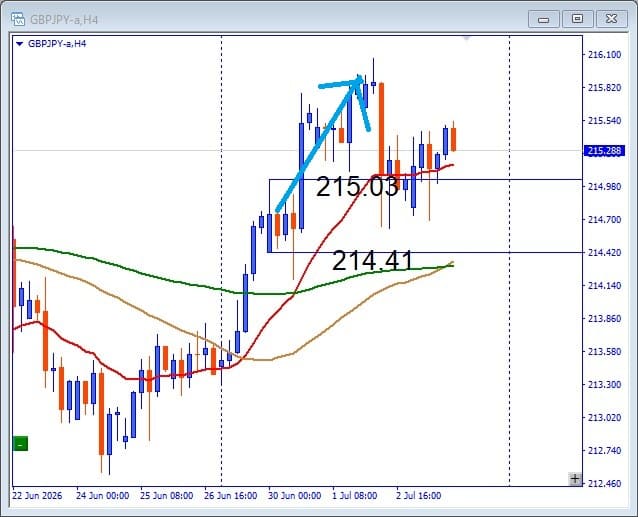Minimize the GBPJPY-a,H4 chart window
Screen dimensions: 638x517
click(x=543, y=19)
